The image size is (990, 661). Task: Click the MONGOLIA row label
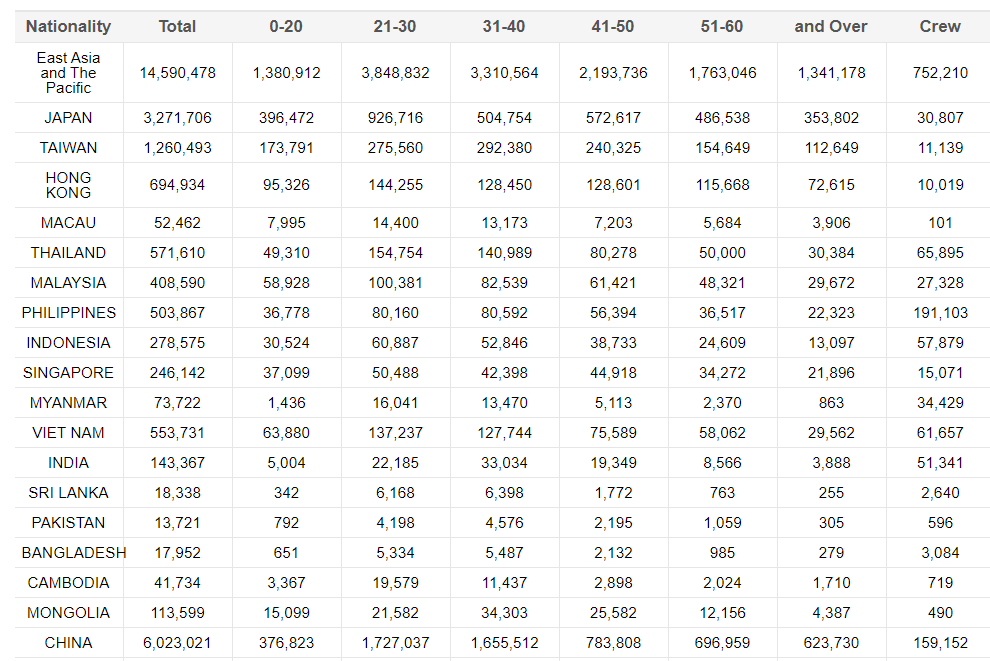click(68, 613)
